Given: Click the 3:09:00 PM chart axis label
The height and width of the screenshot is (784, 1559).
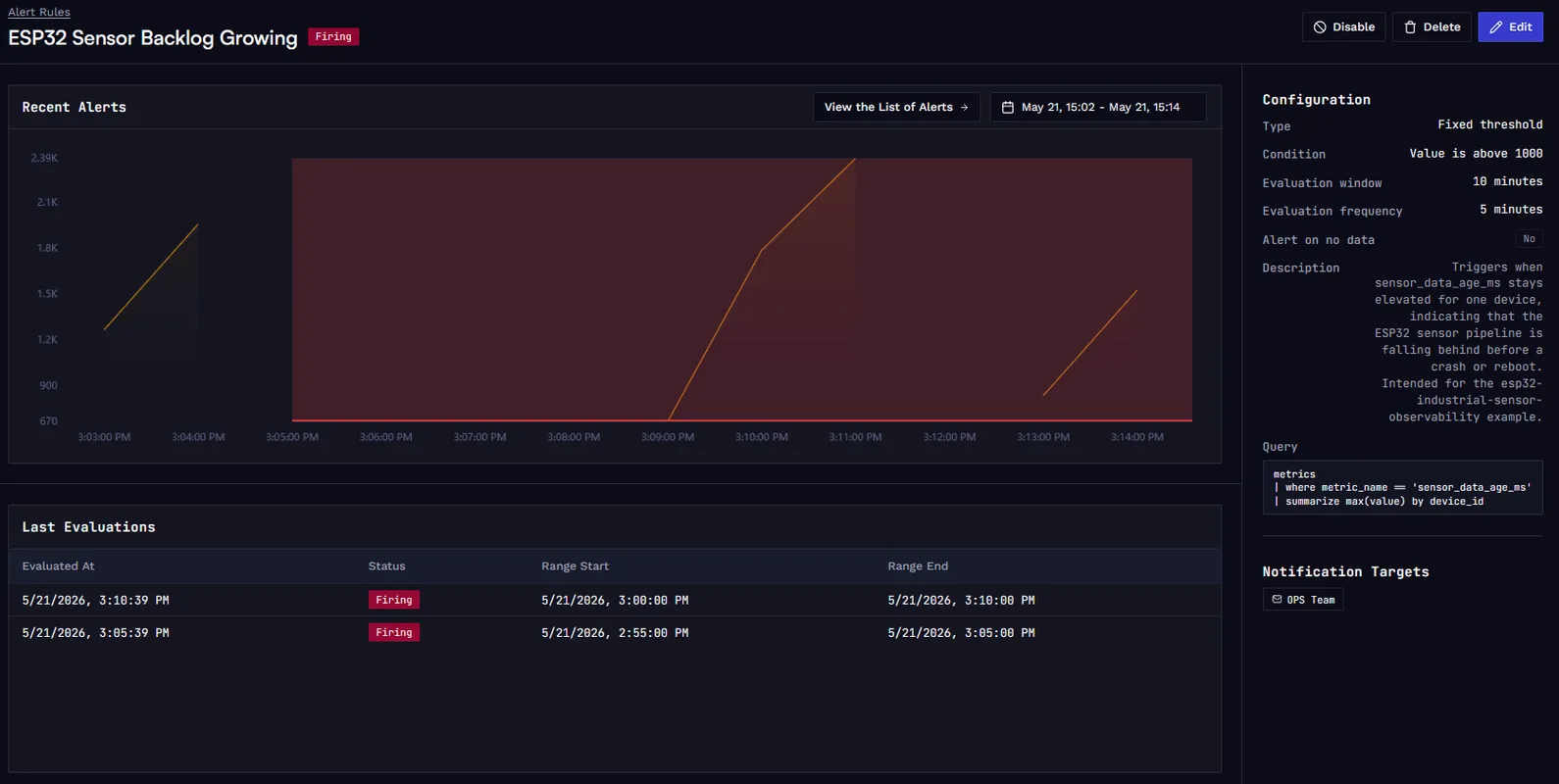Looking at the screenshot, I should tap(668, 437).
